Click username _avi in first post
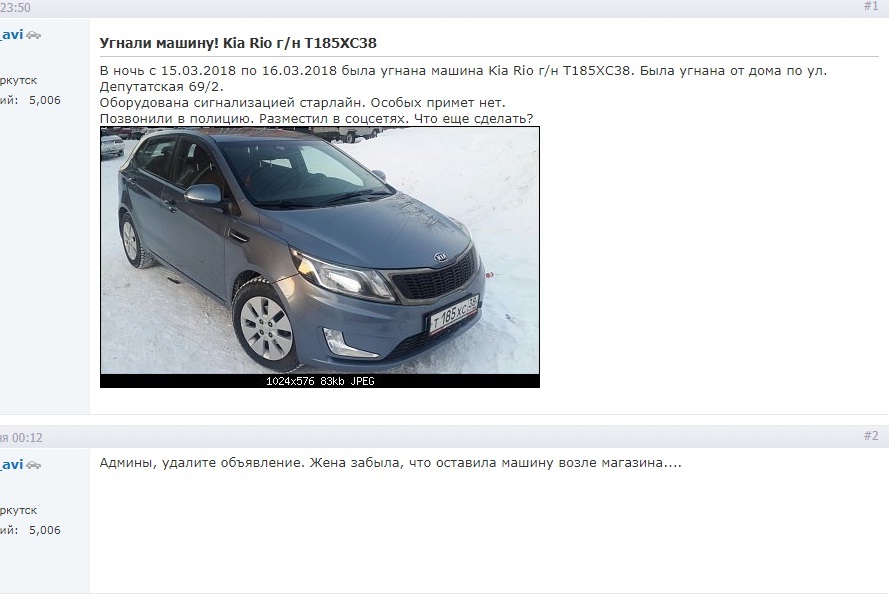This screenshot has width=889, height=601. click(x=11, y=35)
